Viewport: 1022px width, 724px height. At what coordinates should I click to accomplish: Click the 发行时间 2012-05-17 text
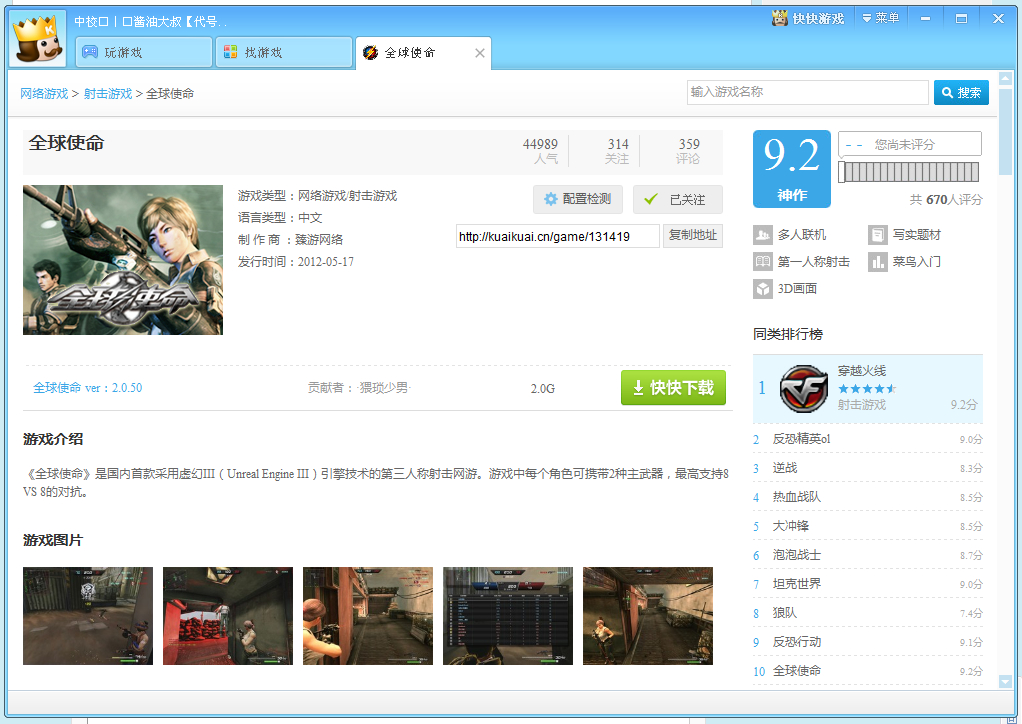(x=296, y=262)
